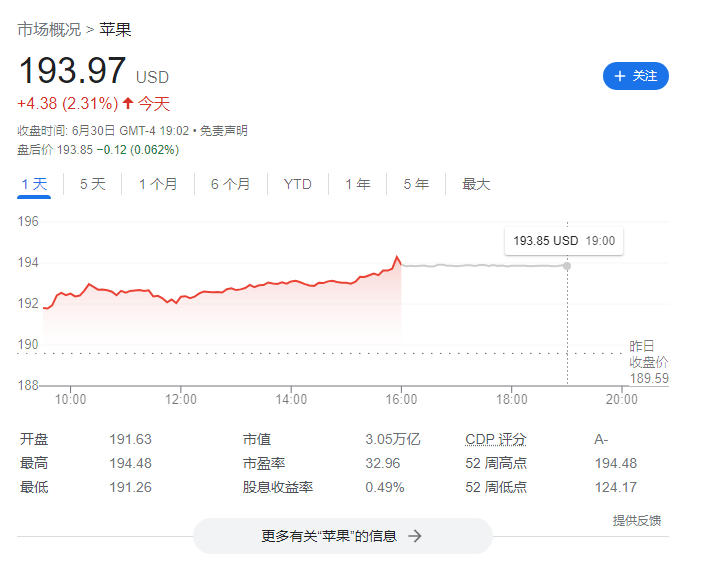Click the CDP score value A-

pos(601,439)
